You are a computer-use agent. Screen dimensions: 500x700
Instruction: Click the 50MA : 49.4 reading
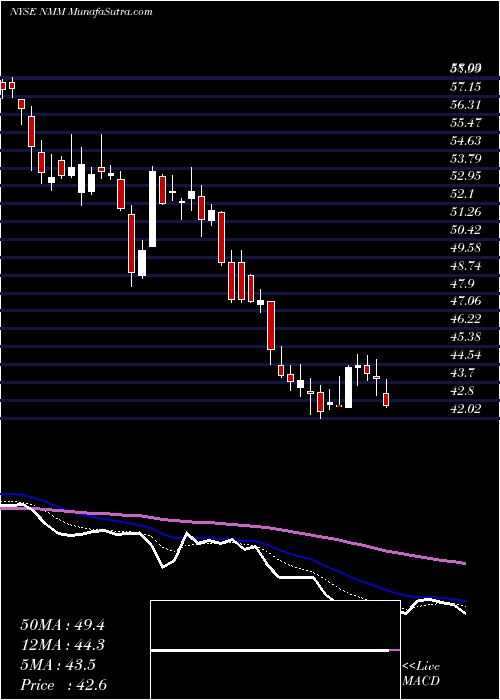tap(62, 625)
